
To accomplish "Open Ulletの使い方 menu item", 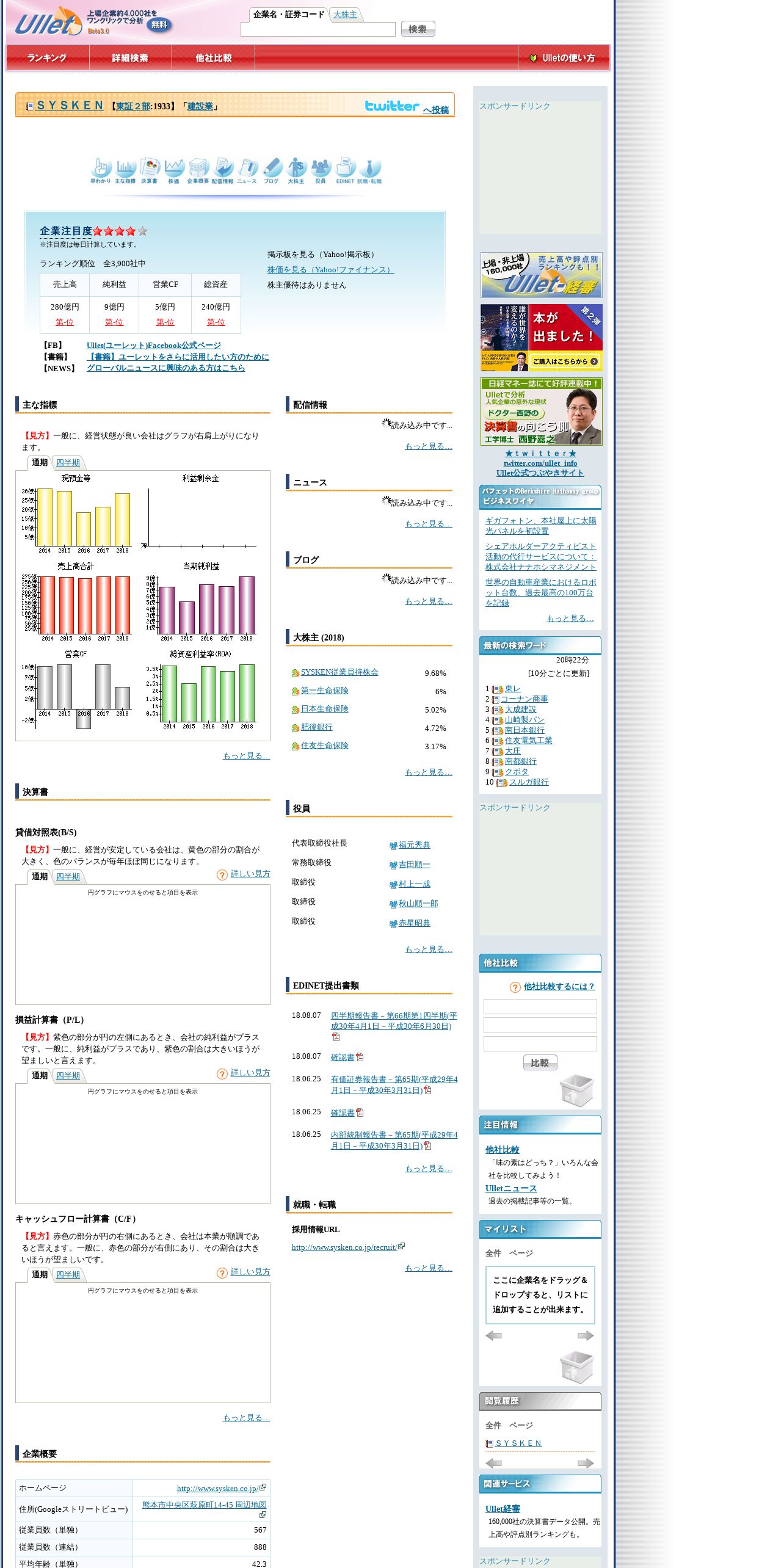I will tap(563, 58).
